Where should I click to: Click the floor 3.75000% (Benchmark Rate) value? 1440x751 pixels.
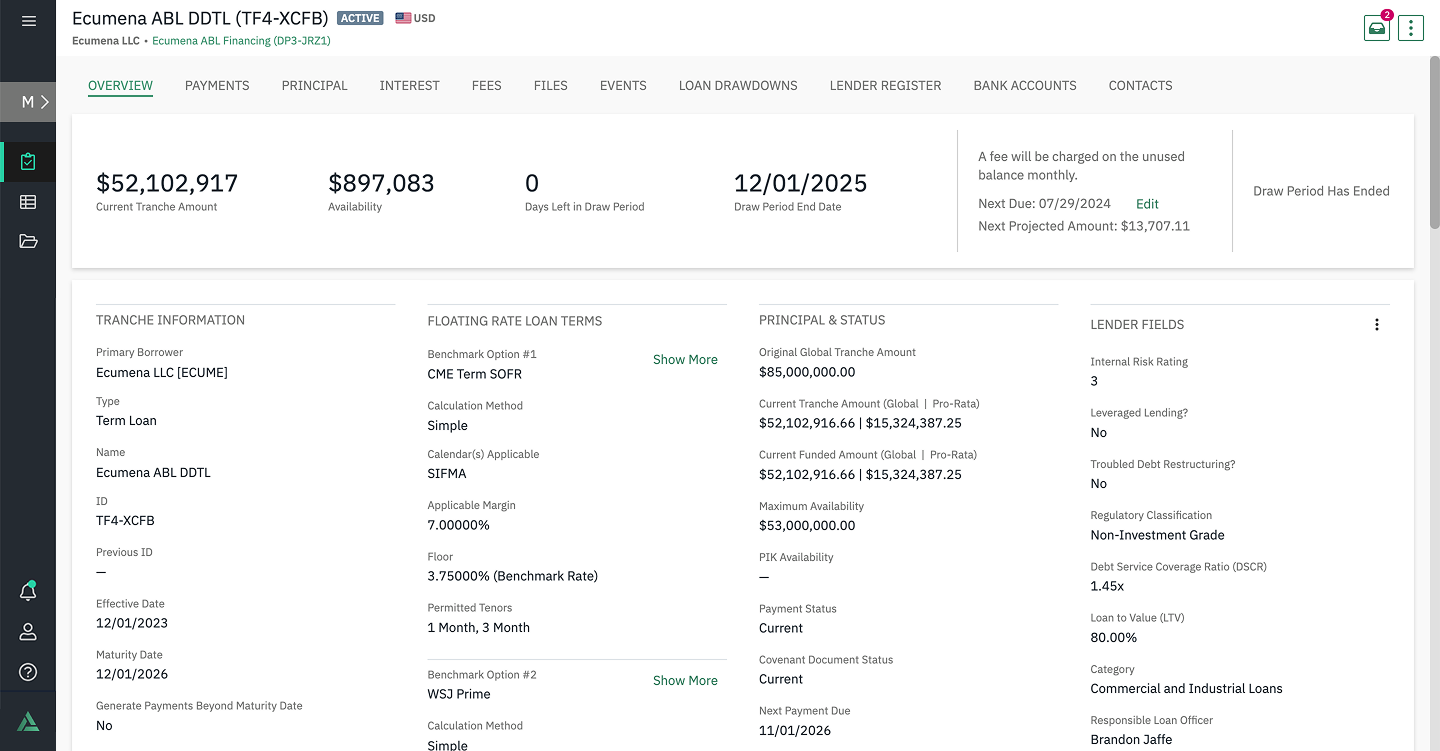(x=512, y=576)
